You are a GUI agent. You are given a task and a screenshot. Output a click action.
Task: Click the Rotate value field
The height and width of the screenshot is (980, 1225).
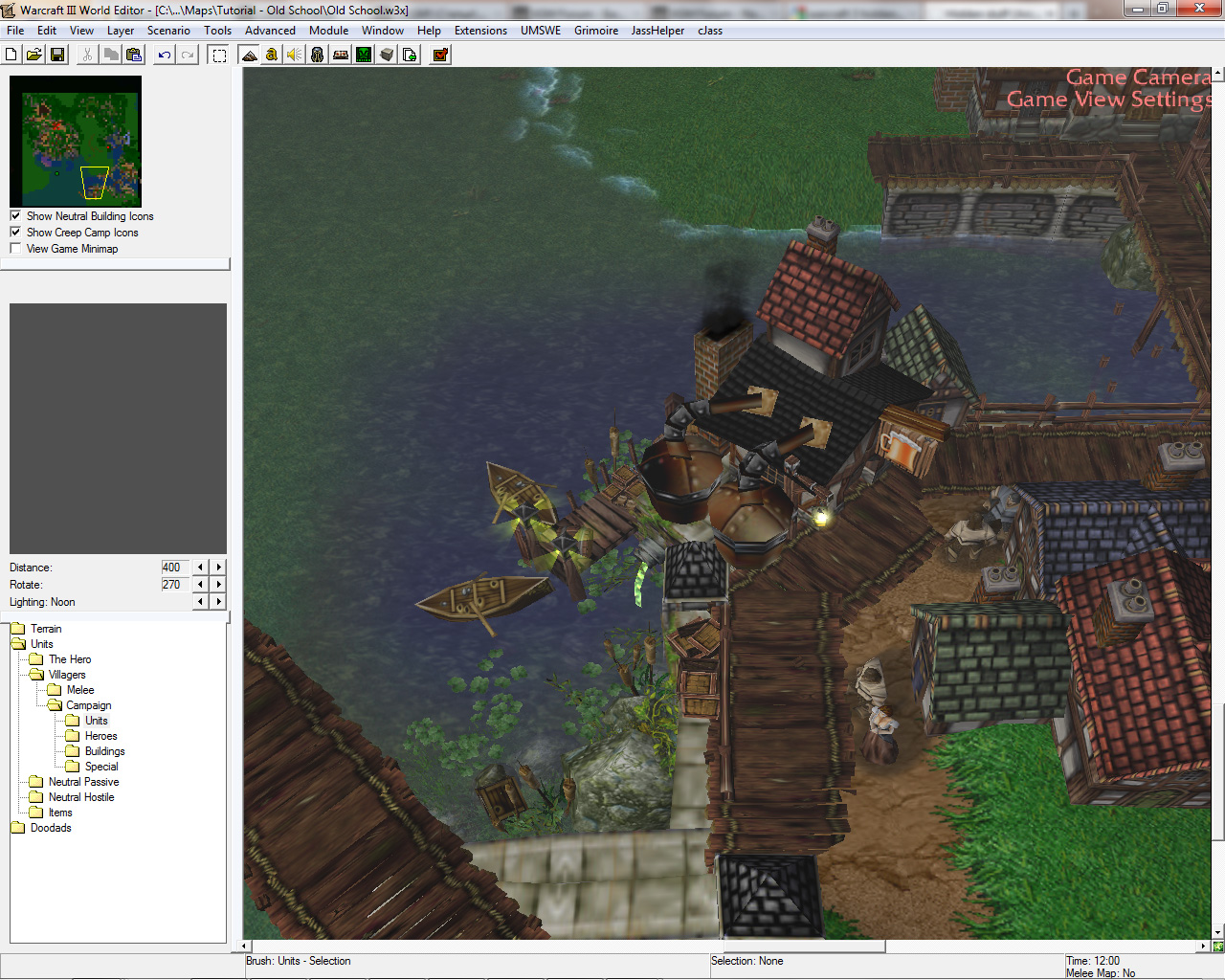pyautogui.click(x=174, y=585)
